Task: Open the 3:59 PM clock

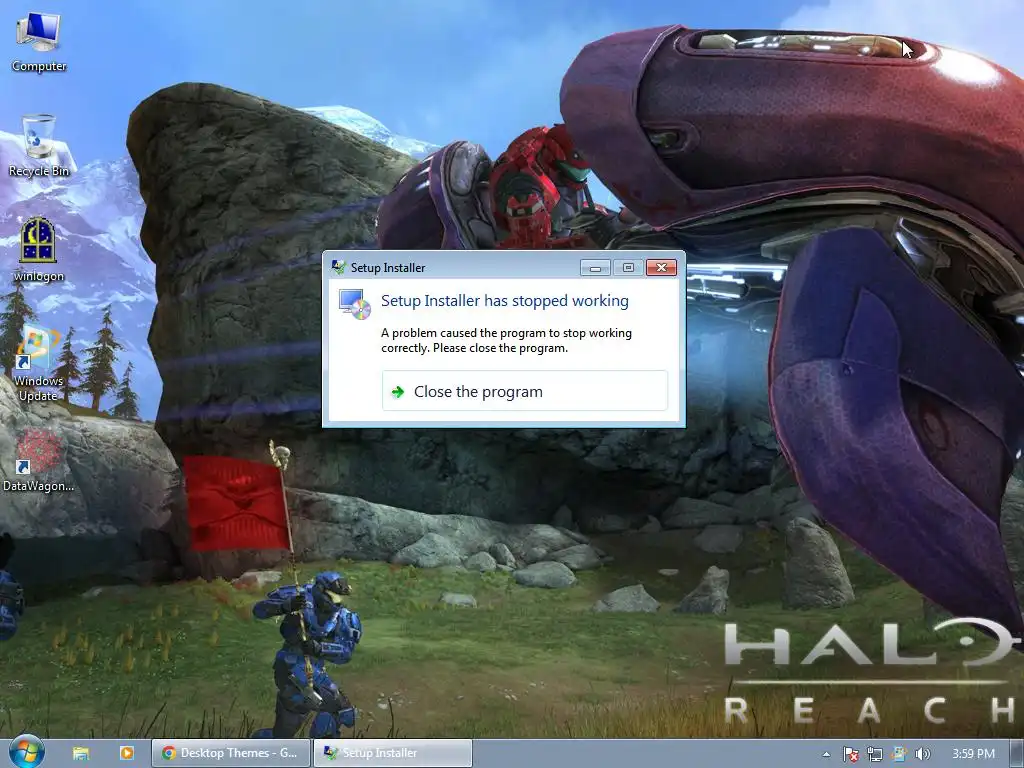Action: click(x=973, y=754)
